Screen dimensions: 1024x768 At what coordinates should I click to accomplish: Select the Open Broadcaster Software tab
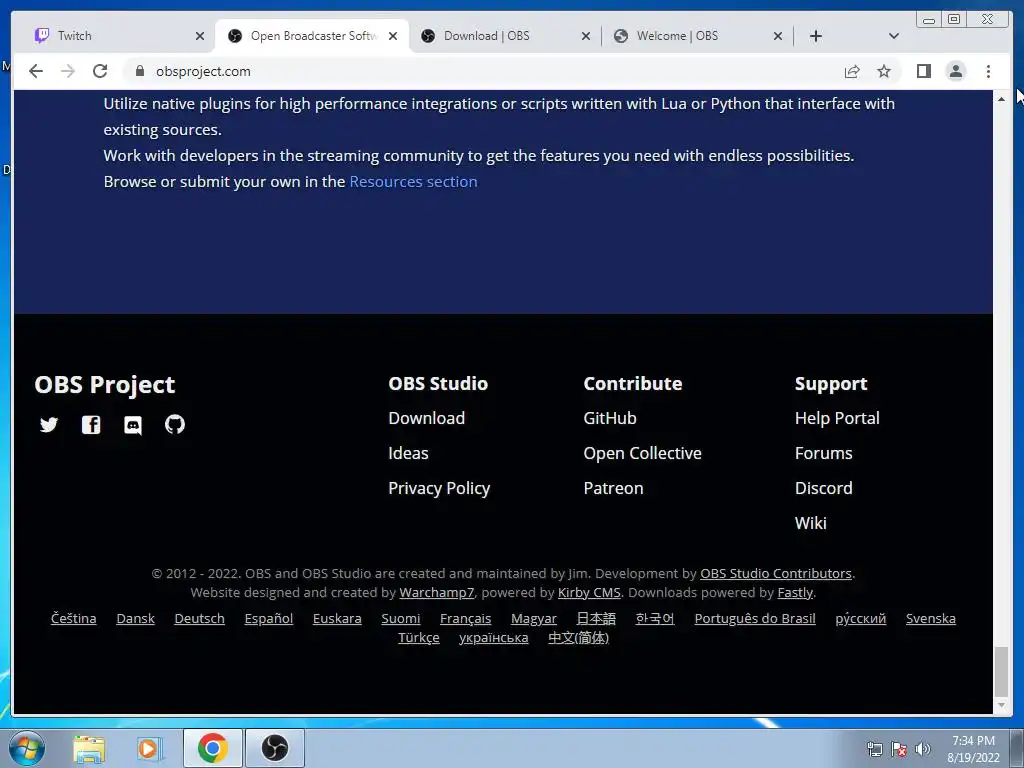(x=312, y=36)
